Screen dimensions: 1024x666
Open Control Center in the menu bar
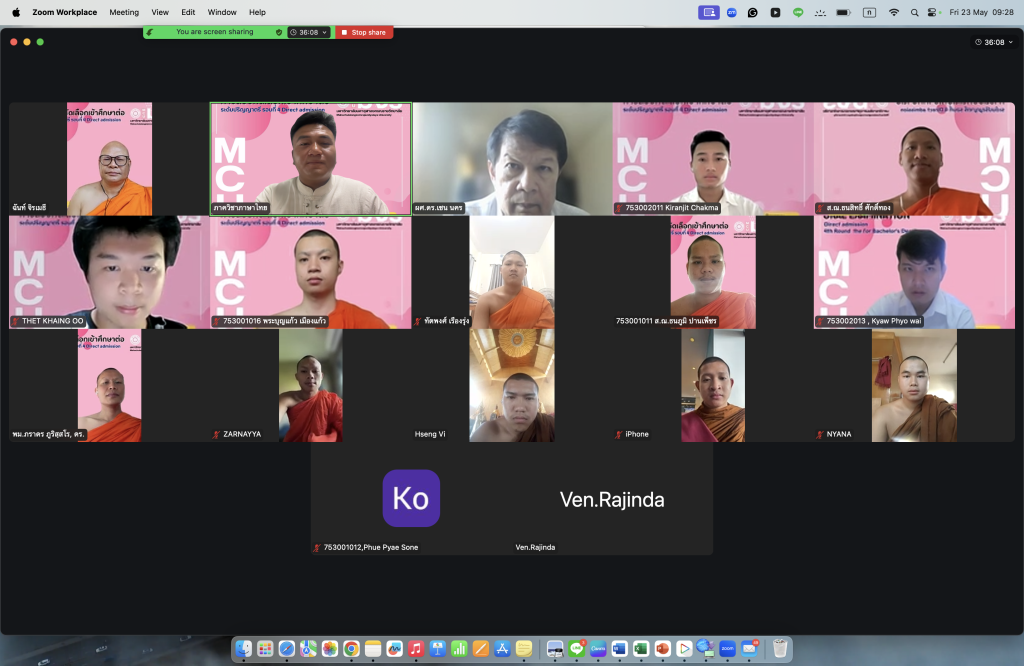pyautogui.click(x=933, y=12)
